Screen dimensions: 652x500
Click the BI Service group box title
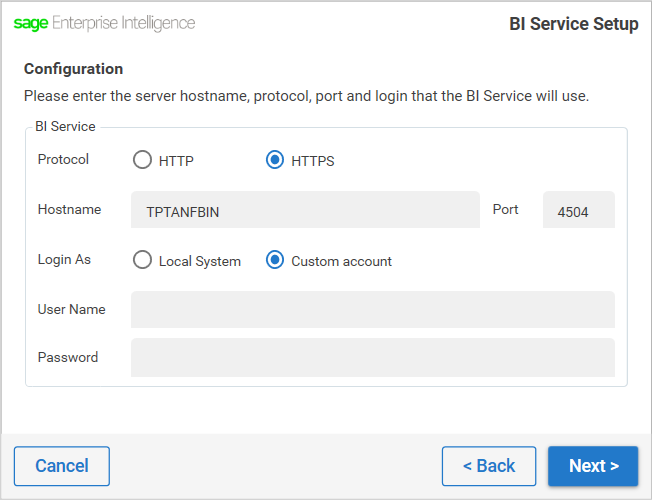click(x=65, y=126)
